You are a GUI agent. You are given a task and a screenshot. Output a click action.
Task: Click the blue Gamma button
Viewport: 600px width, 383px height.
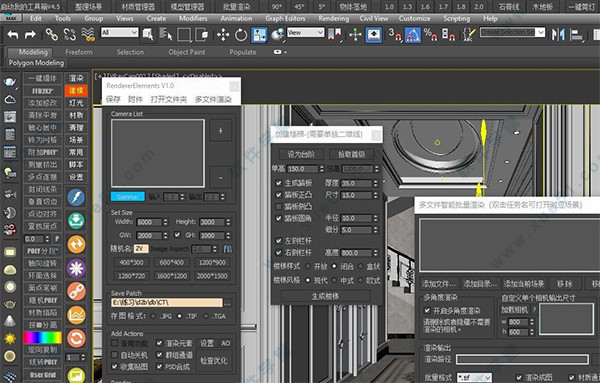coord(128,197)
